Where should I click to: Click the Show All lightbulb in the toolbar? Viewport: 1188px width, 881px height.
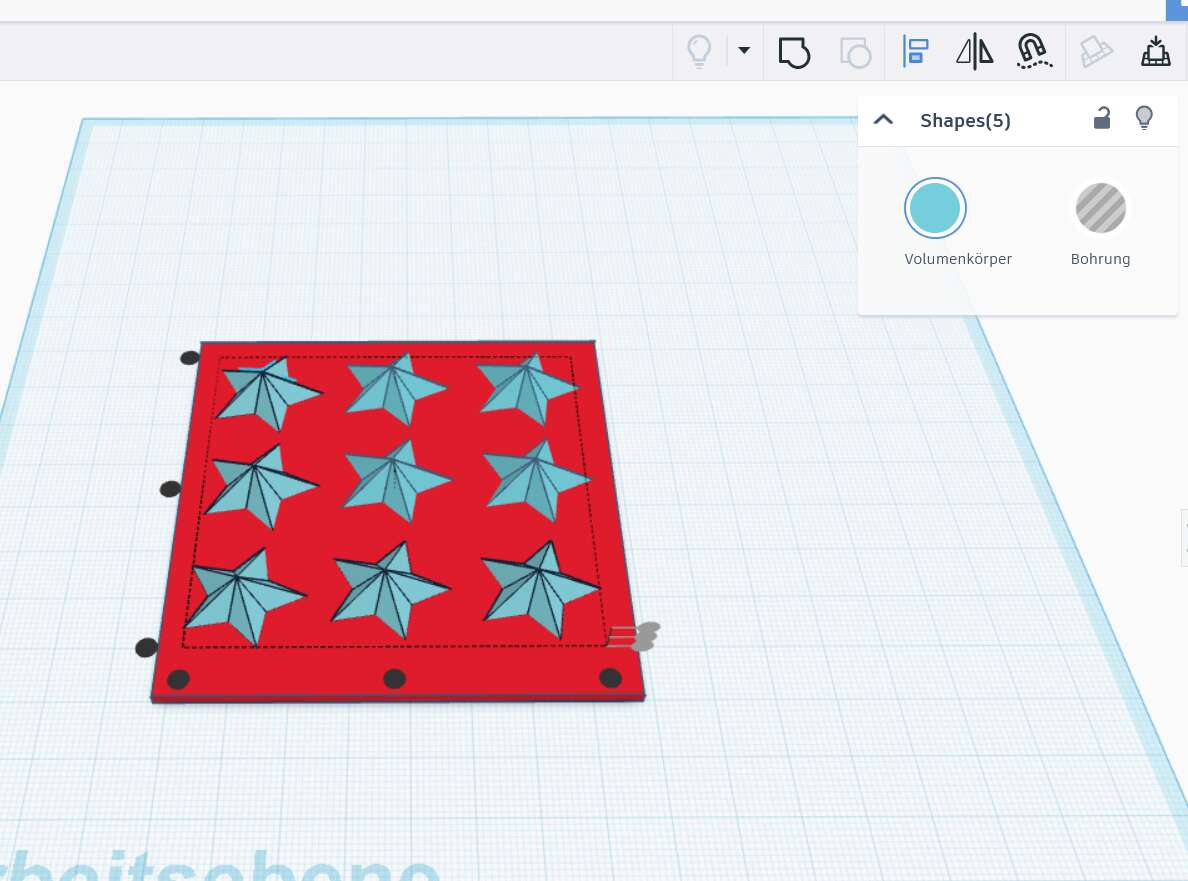tap(698, 51)
